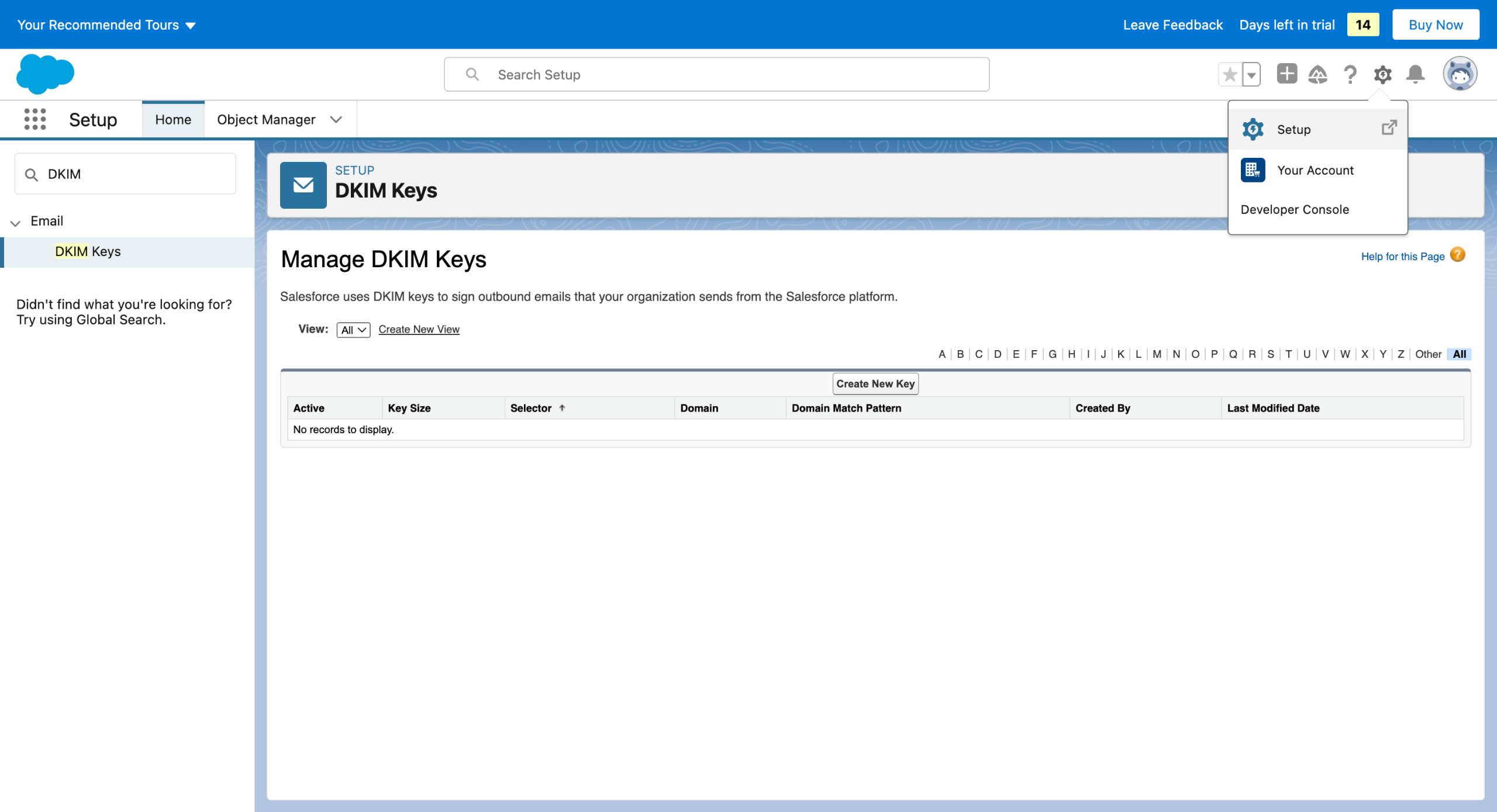Viewport: 1497px width, 812px height.
Task: Sort by the Key Size column header
Action: tap(409, 408)
